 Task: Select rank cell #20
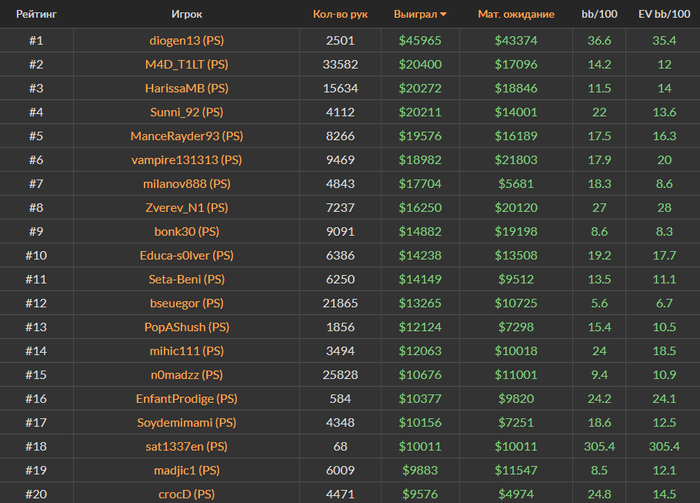click(36, 494)
